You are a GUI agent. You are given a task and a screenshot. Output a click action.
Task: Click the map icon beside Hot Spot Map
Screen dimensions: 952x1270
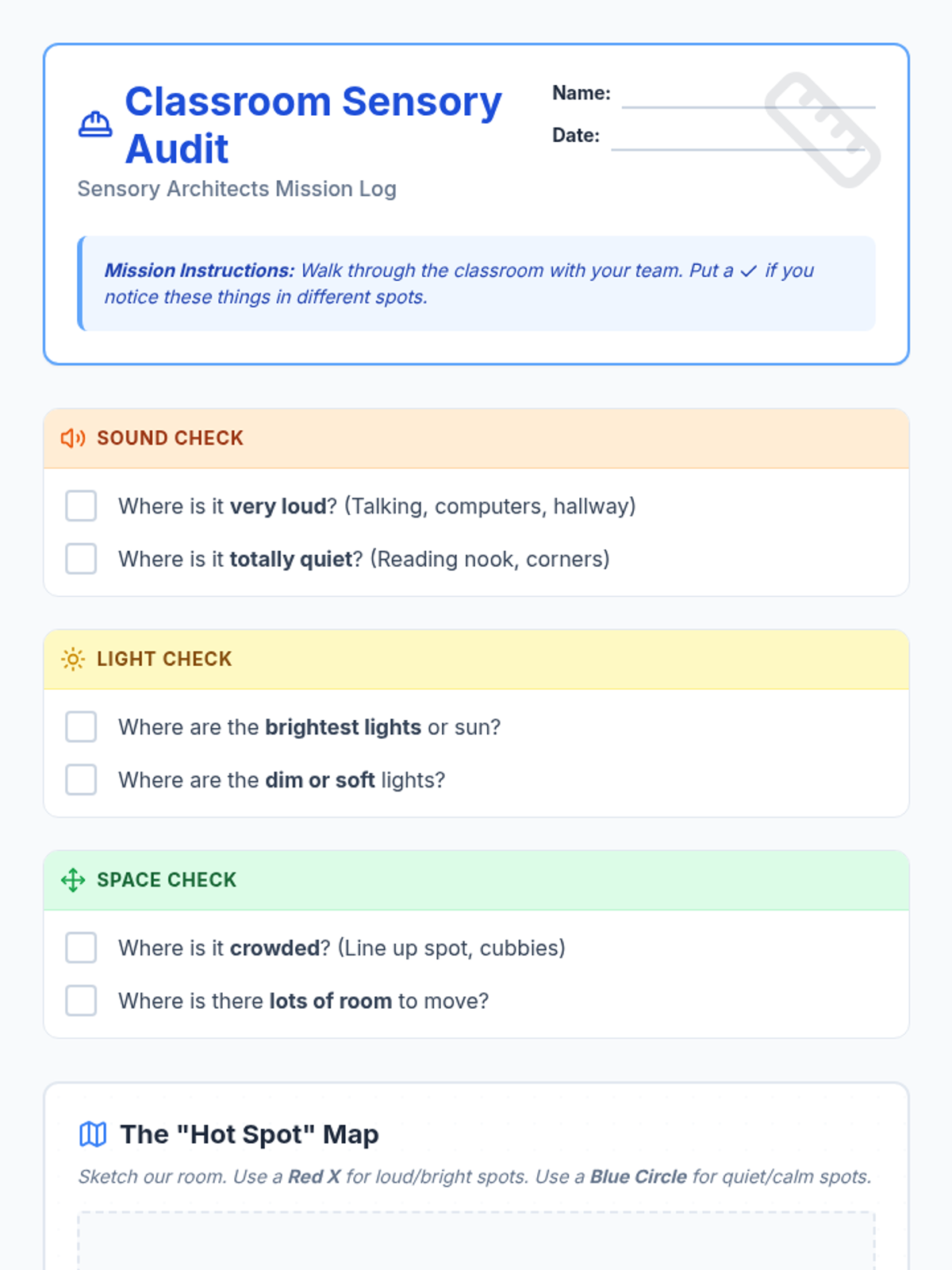(x=93, y=1134)
